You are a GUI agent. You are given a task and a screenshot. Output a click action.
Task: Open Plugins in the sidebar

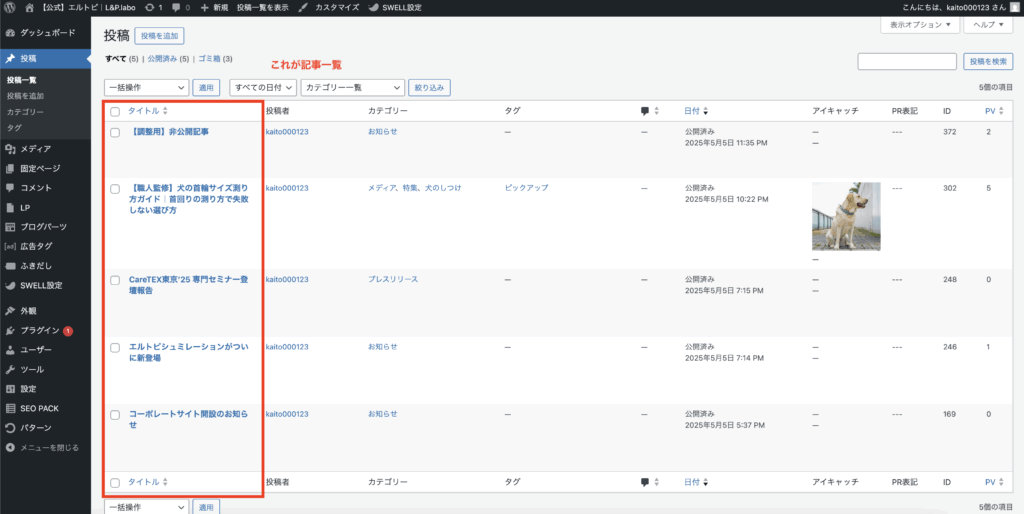tap(38, 330)
